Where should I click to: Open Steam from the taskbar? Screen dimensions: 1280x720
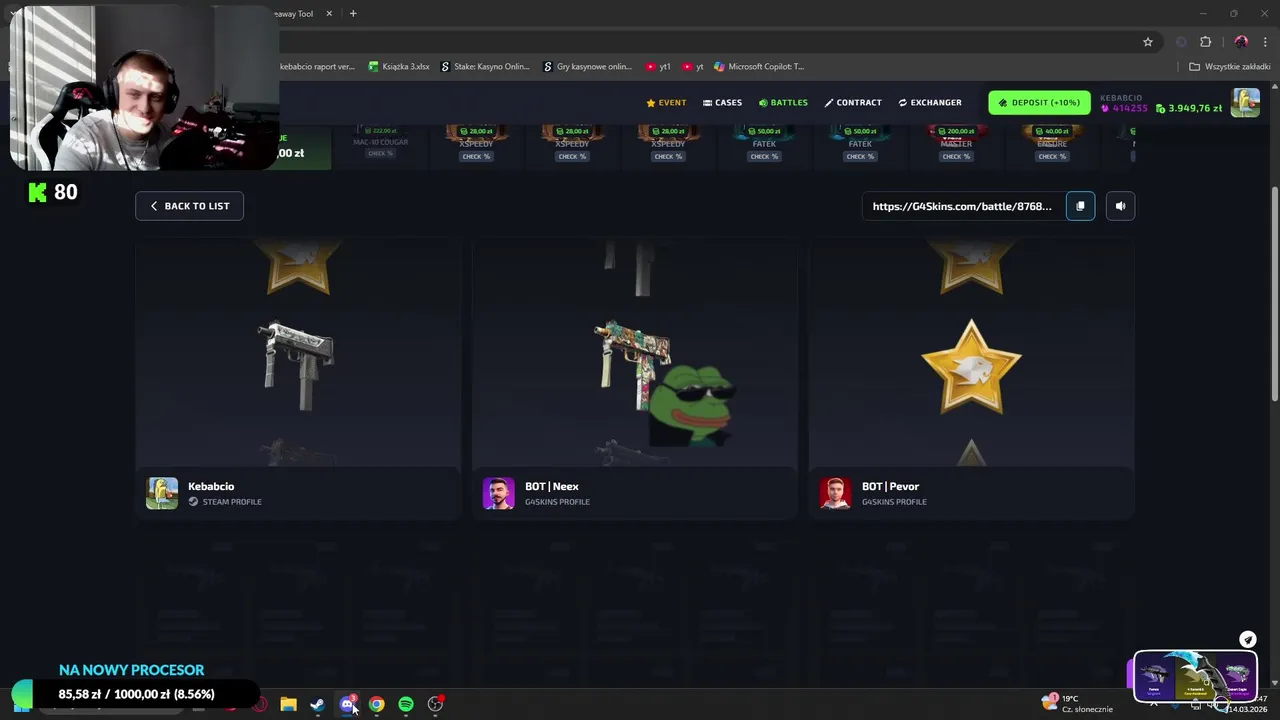tap(317, 704)
